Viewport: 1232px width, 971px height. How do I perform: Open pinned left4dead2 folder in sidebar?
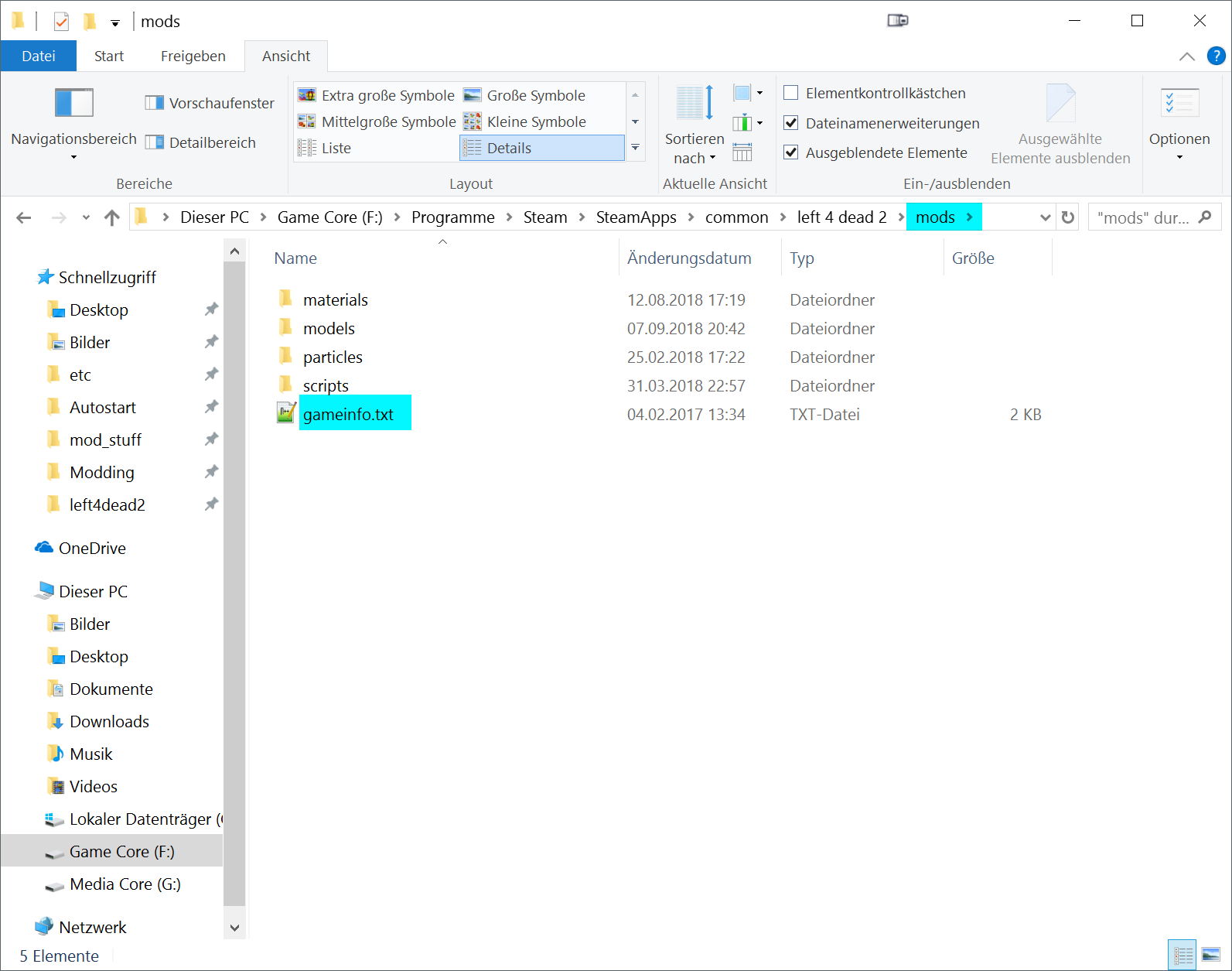coord(108,504)
